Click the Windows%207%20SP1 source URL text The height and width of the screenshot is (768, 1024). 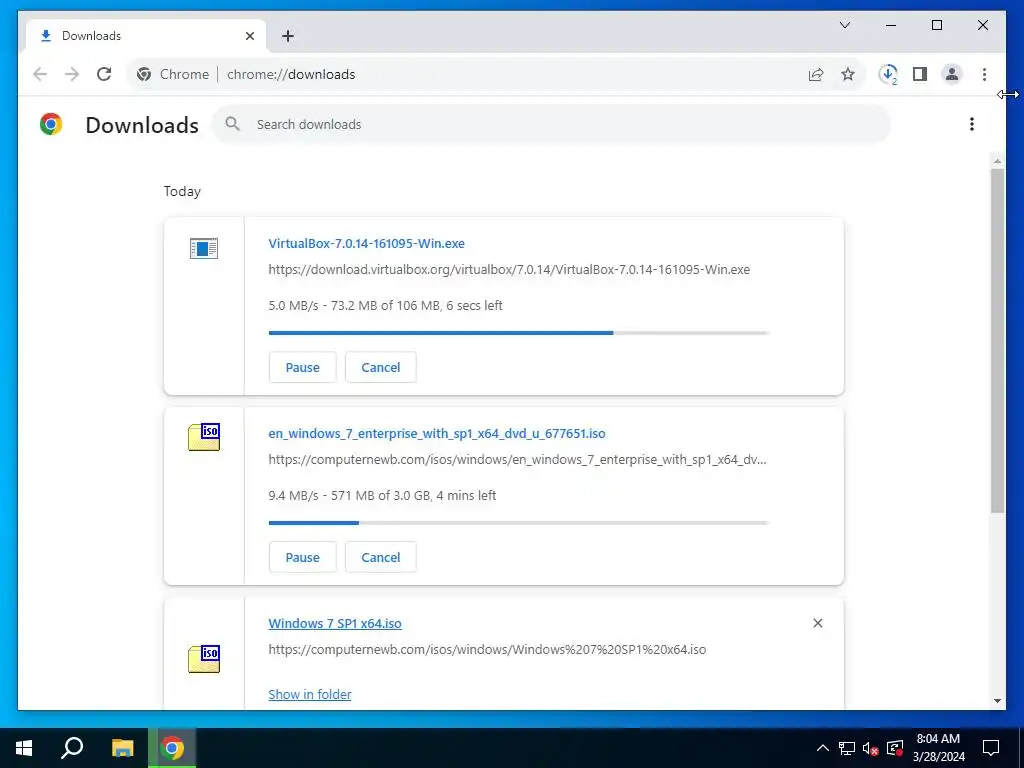[487, 650]
